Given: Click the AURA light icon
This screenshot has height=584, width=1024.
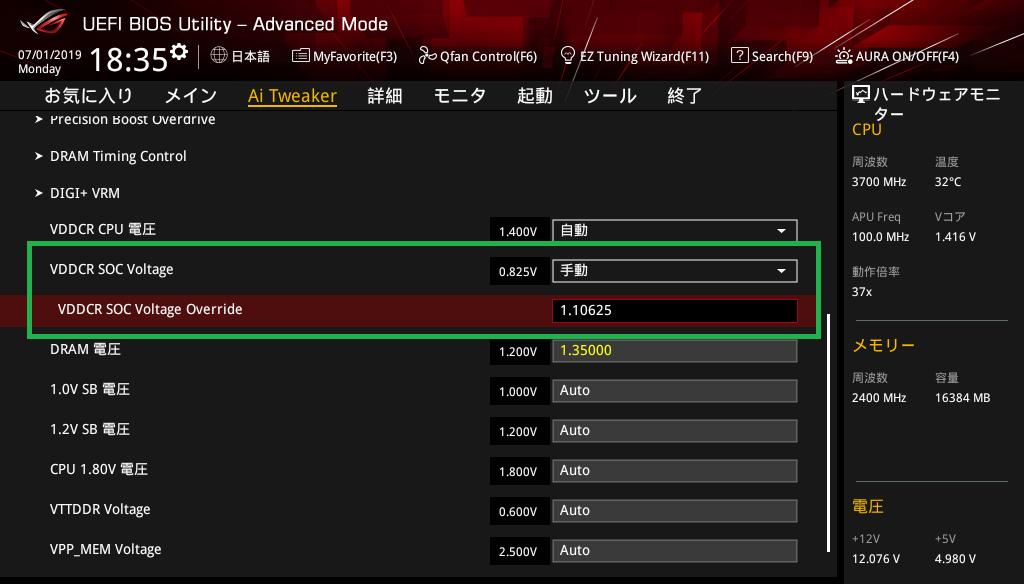Looking at the screenshot, I should point(843,56).
